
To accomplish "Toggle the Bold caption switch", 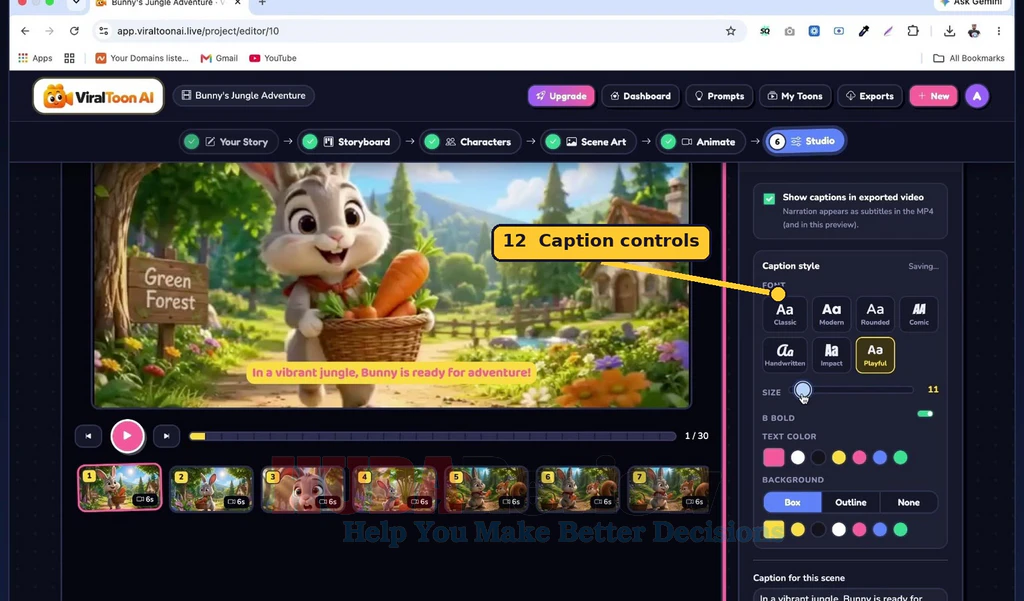I will tap(925, 414).
